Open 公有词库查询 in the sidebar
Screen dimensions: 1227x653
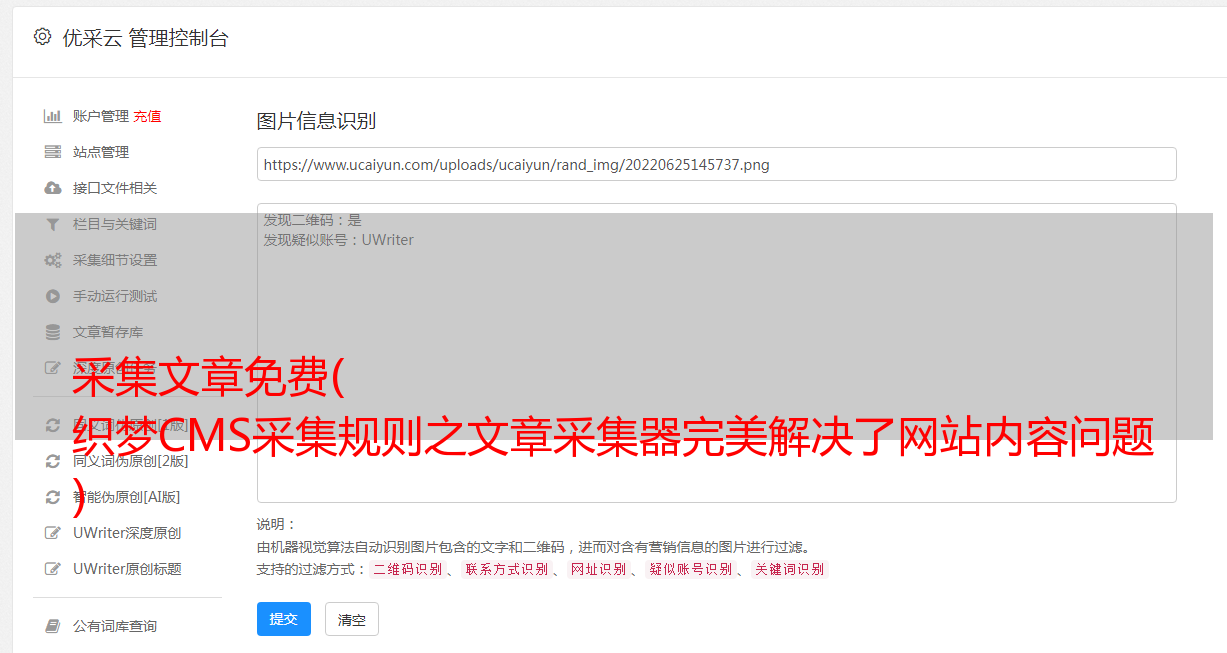click(x=115, y=626)
